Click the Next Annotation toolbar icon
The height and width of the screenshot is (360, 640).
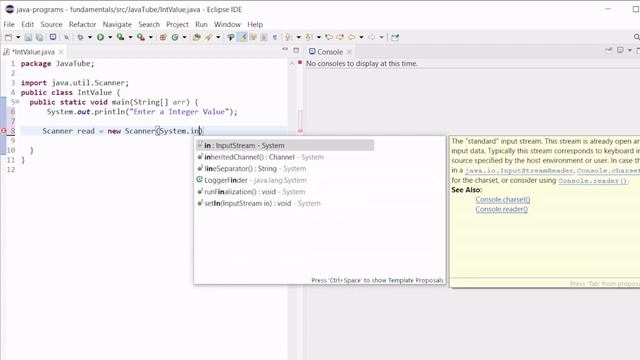point(288,37)
